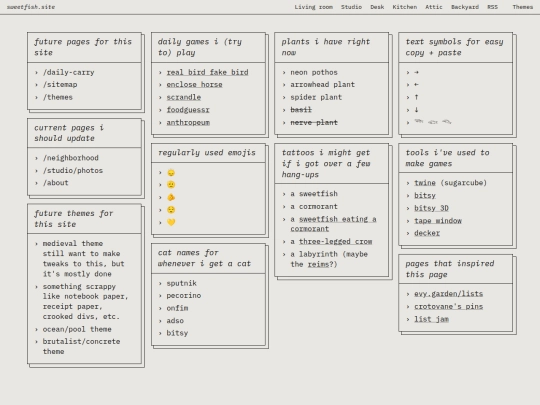This screenshot has height=405, width=540.
Task: Visit the tape window link
Action: pos(438,221)
